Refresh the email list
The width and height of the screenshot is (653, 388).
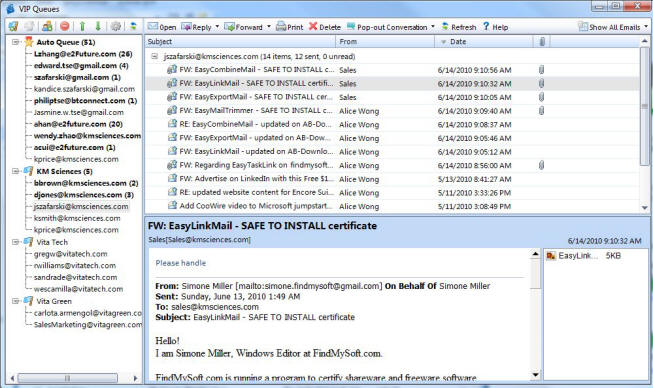coord(459,27)
